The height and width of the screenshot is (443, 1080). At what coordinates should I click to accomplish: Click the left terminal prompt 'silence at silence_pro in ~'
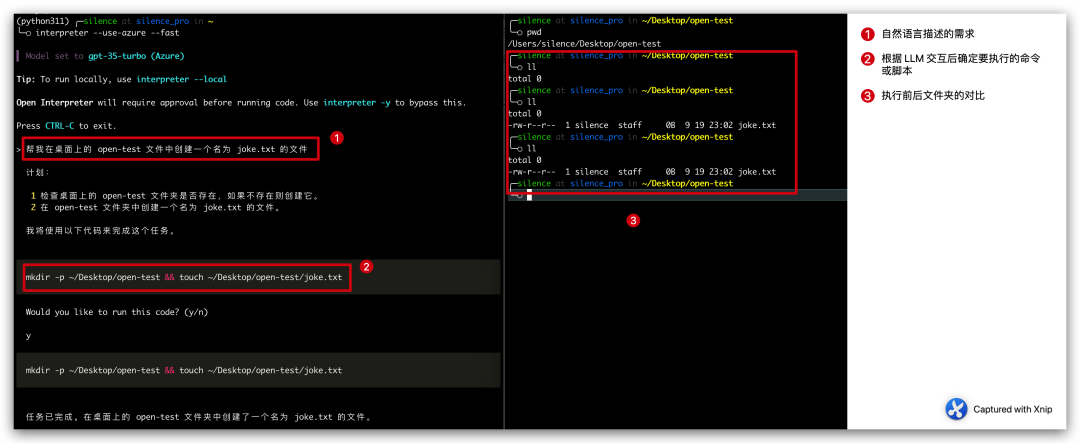pyautogui.click(x=148, y=21)
